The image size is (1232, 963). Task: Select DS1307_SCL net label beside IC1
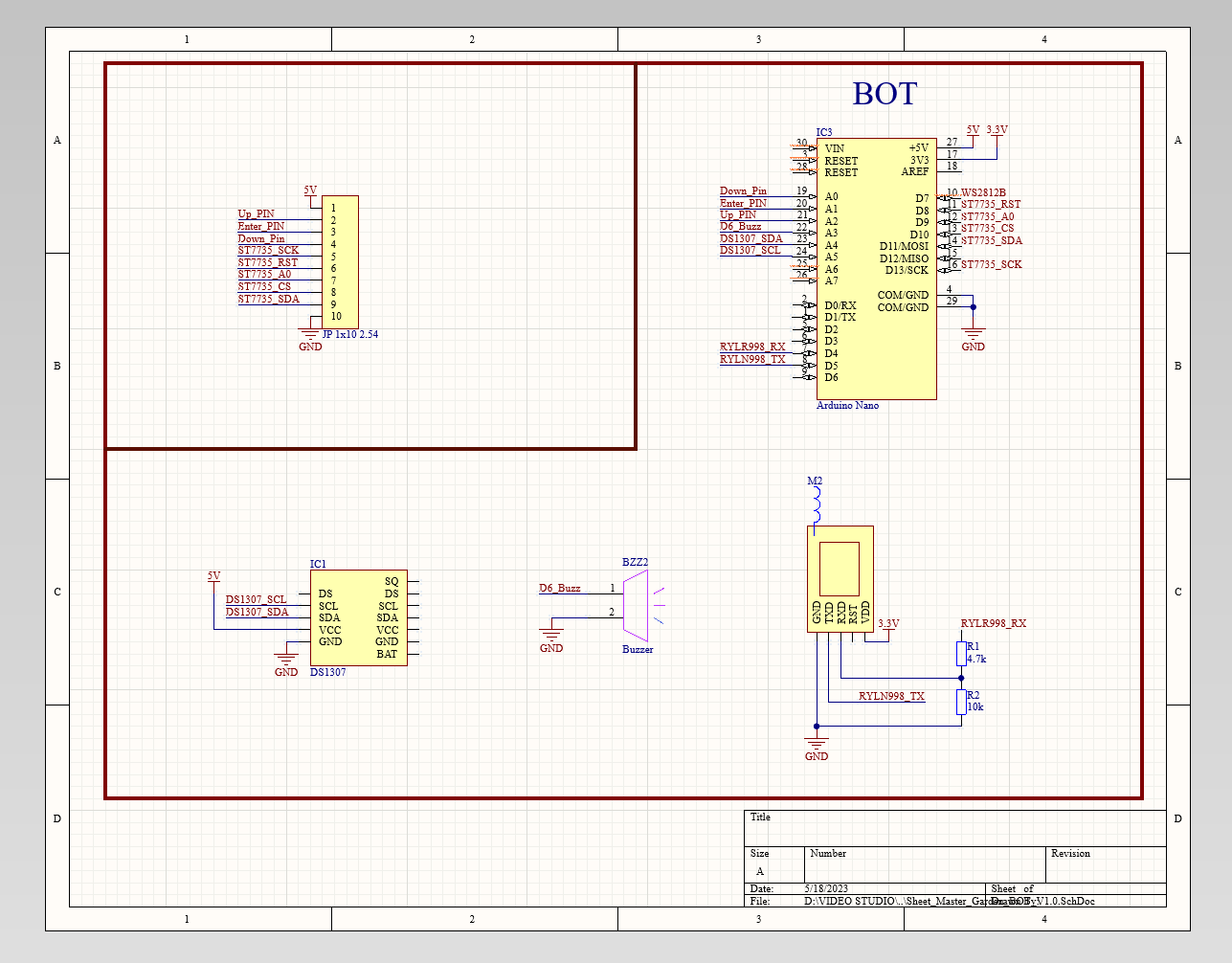pos(256,599)
